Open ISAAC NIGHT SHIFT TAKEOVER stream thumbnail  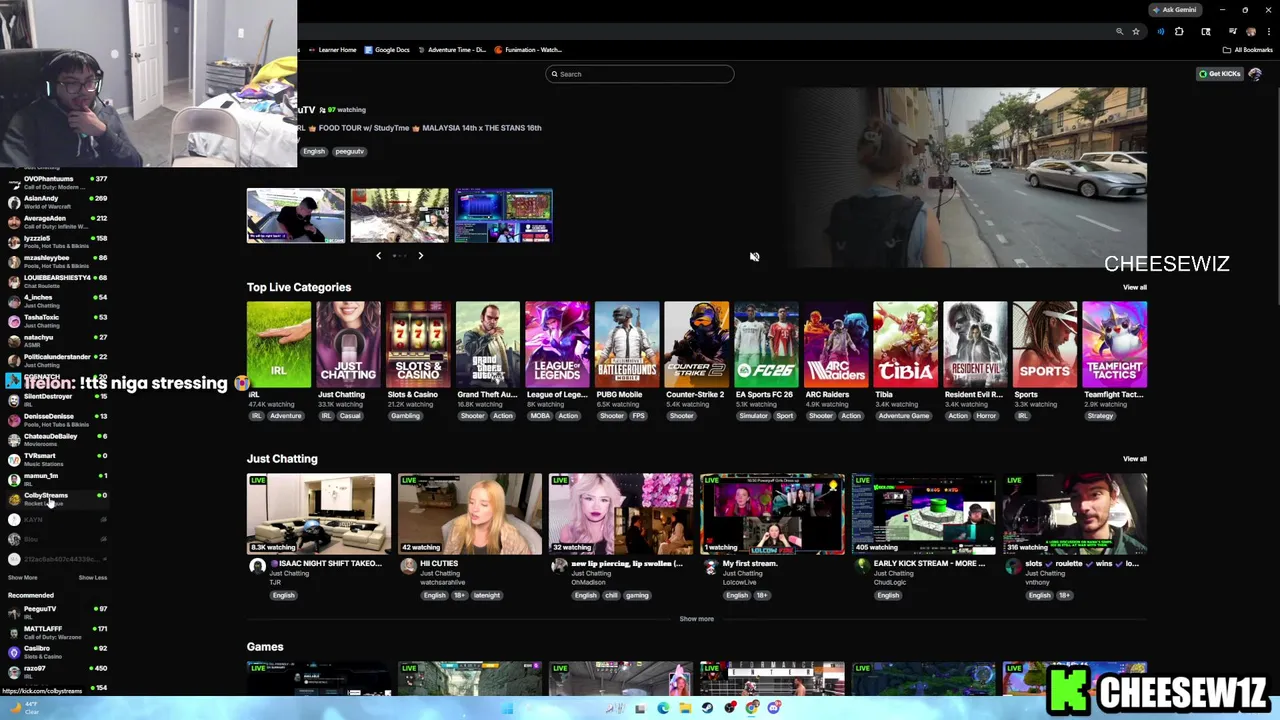[319, 514]
